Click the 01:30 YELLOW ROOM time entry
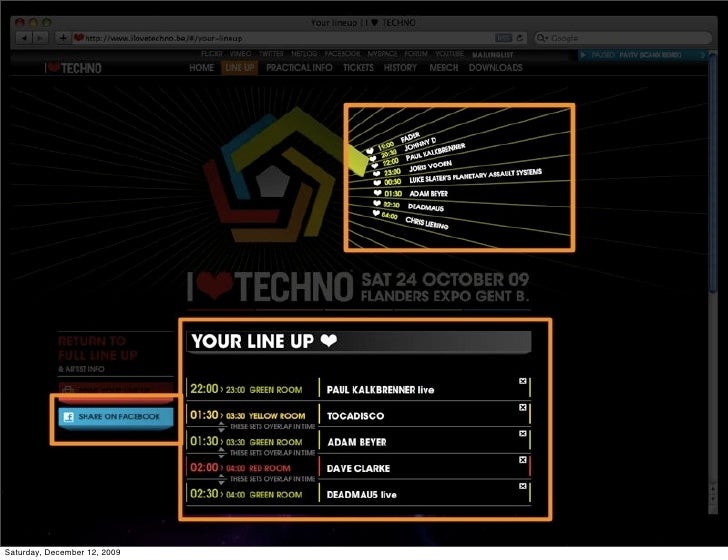Viewport: 728px width, 560px height. (x=247, y=415)
